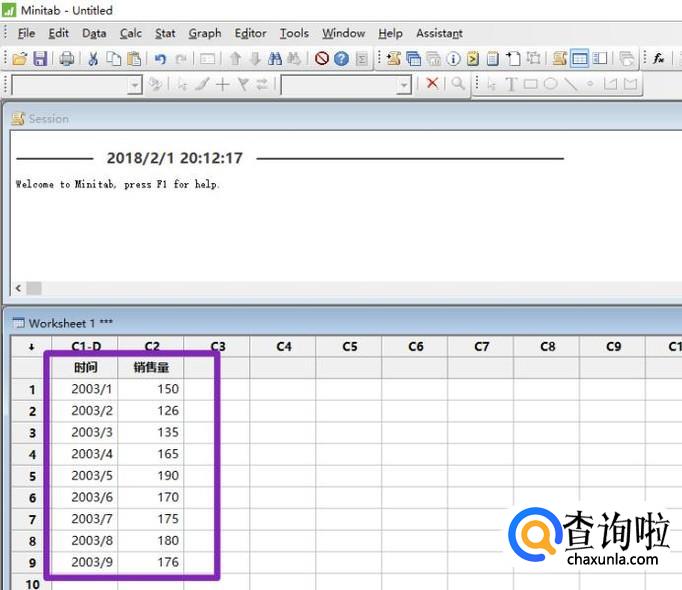Open the Editor menu
The height and width of the screenshot is (590, 682).
point(251,34)
